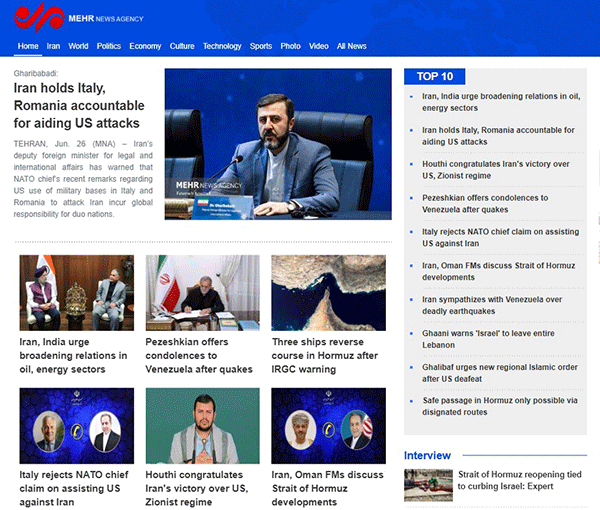
Task: Open the Home menu tab
Action: click(x=28, y=46)
